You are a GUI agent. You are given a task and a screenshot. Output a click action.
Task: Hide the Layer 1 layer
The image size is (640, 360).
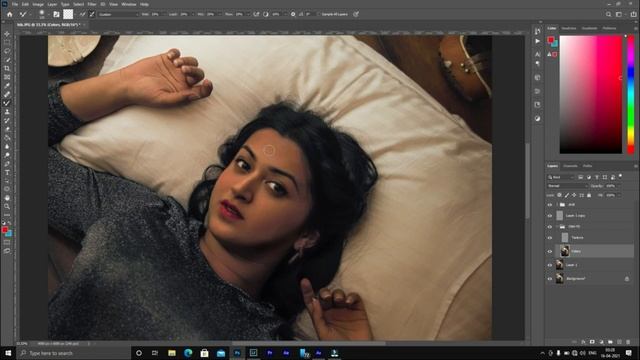pos(549,265)
